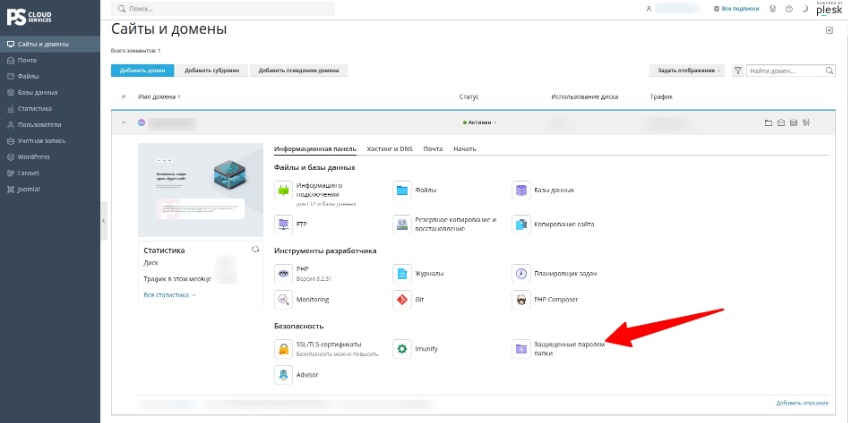The image size is (848, 423).
Task: Click the mail icon in domain row
Action: (781, 123)
